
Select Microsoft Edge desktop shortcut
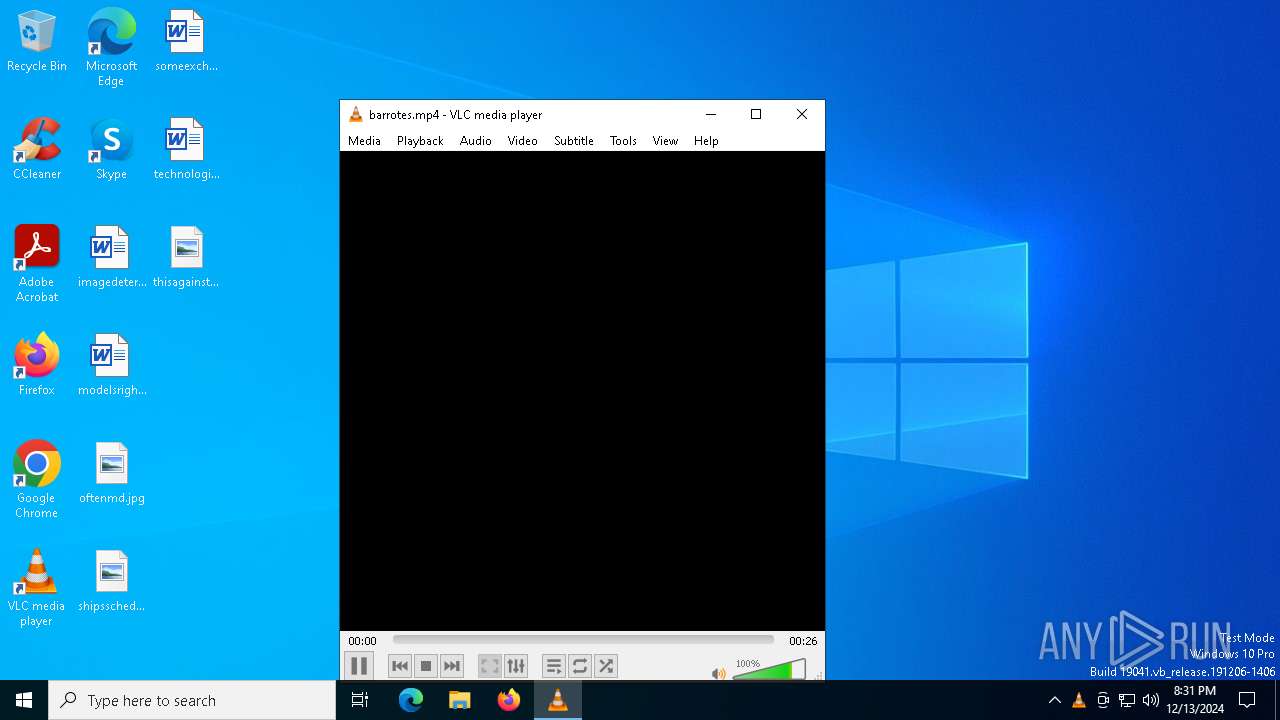click(111, 48)
